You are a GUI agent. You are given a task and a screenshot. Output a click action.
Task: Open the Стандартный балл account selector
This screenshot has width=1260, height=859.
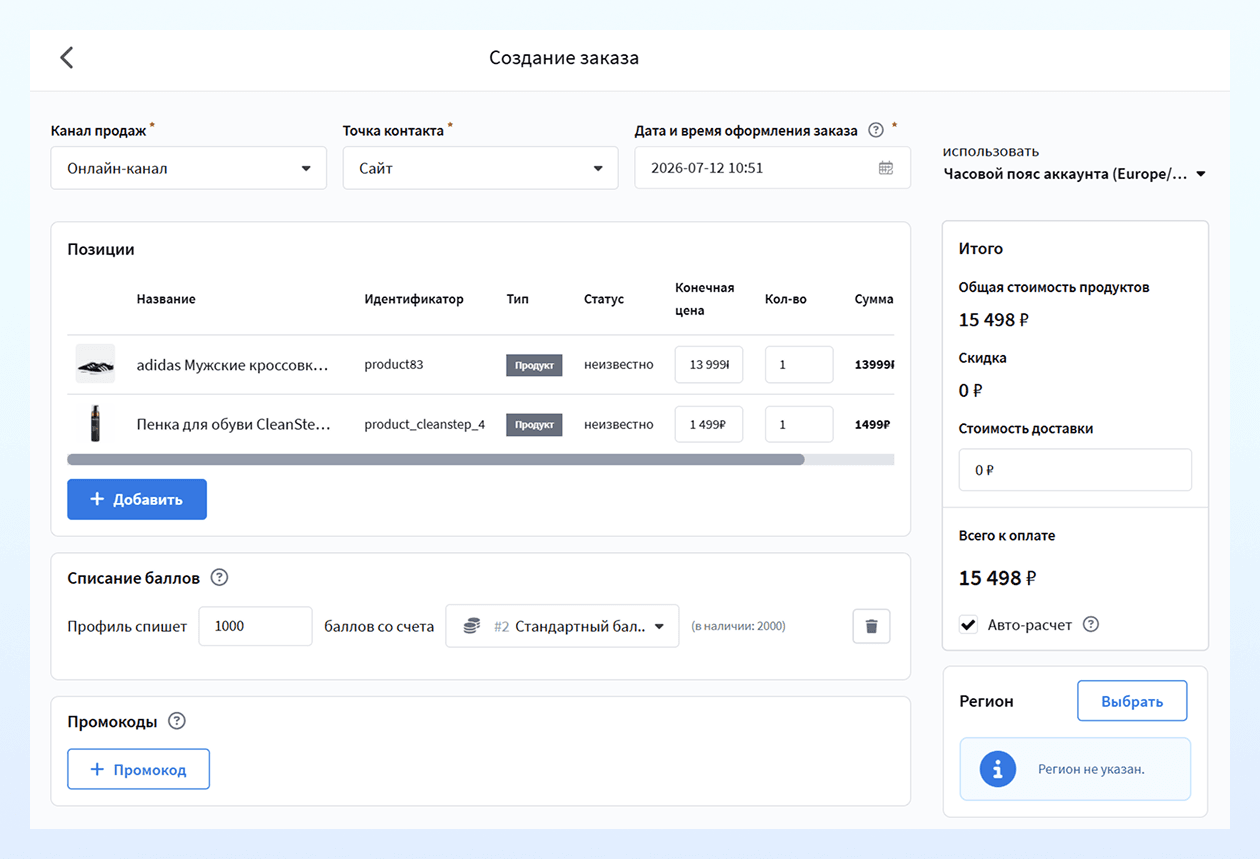[x=562, y=626]
